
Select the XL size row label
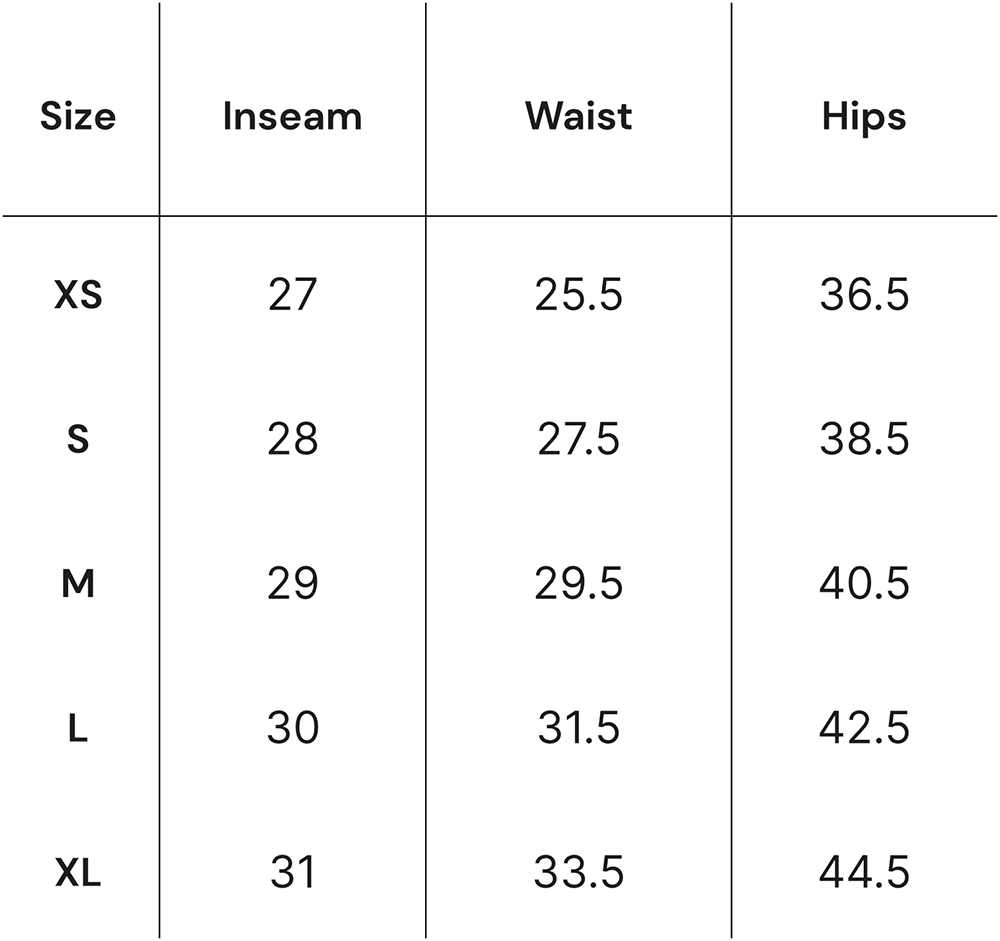[78, 873]
